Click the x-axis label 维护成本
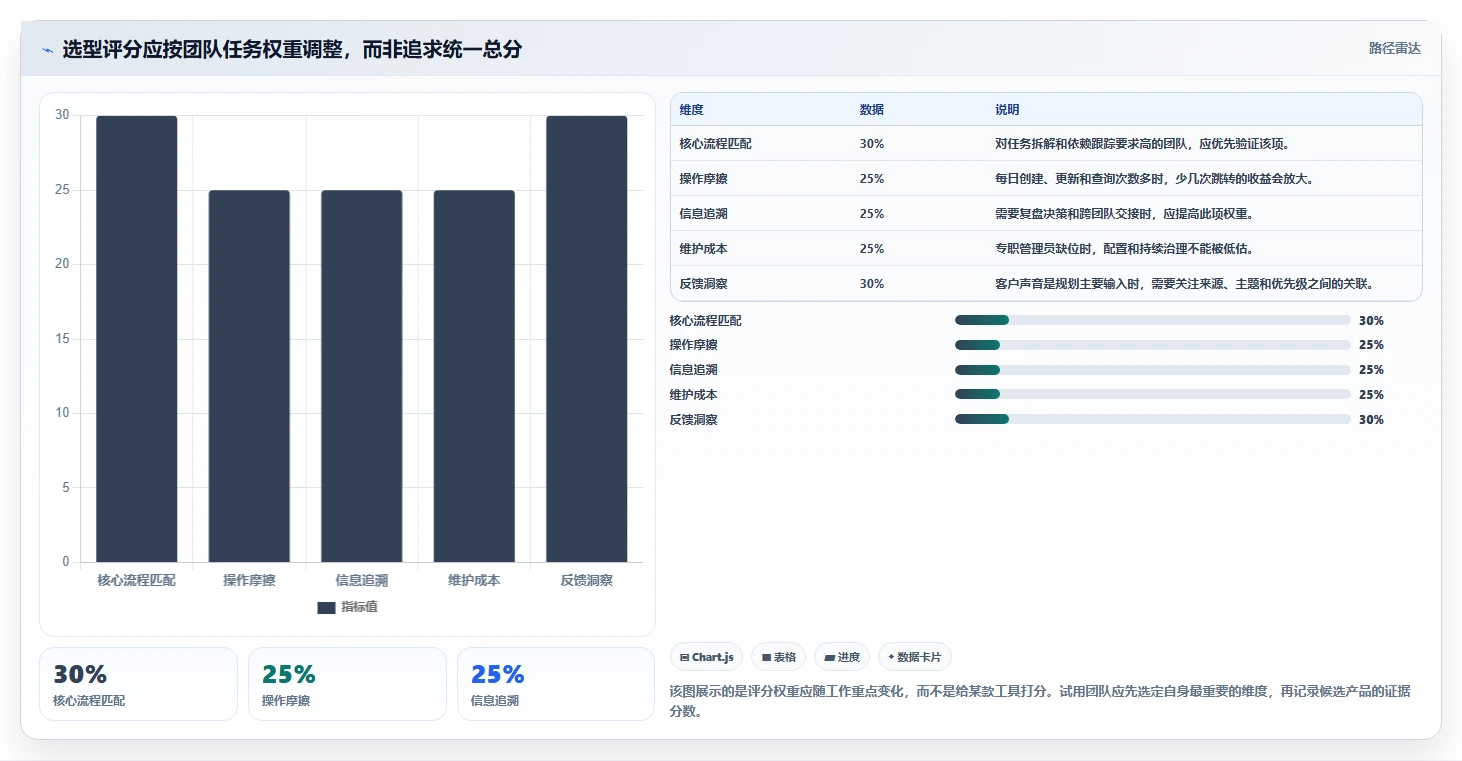The height and width of the screenshot is (761, 1462). click(474, 580)
